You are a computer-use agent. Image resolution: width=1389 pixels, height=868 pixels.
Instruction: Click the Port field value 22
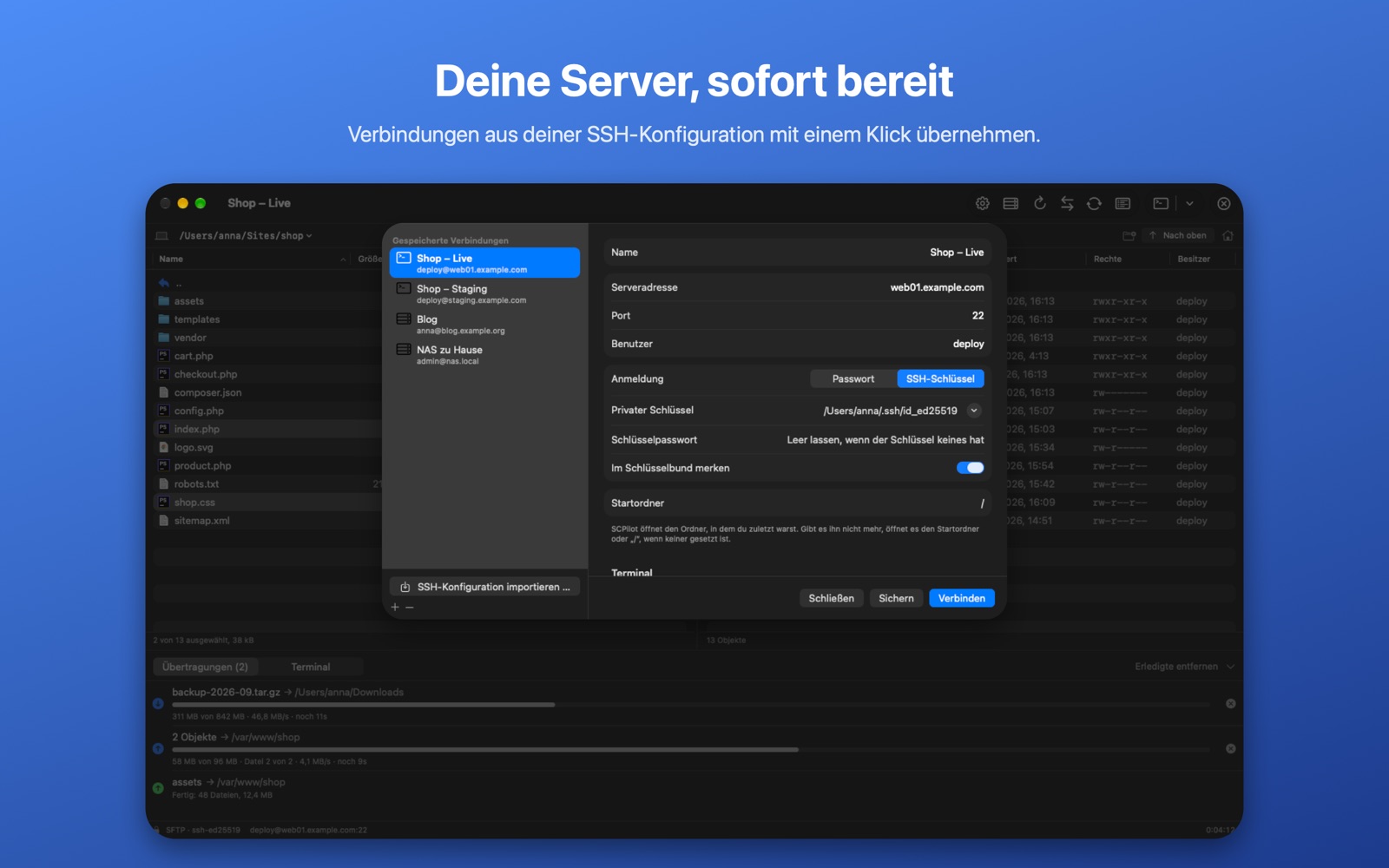[978, 316]
